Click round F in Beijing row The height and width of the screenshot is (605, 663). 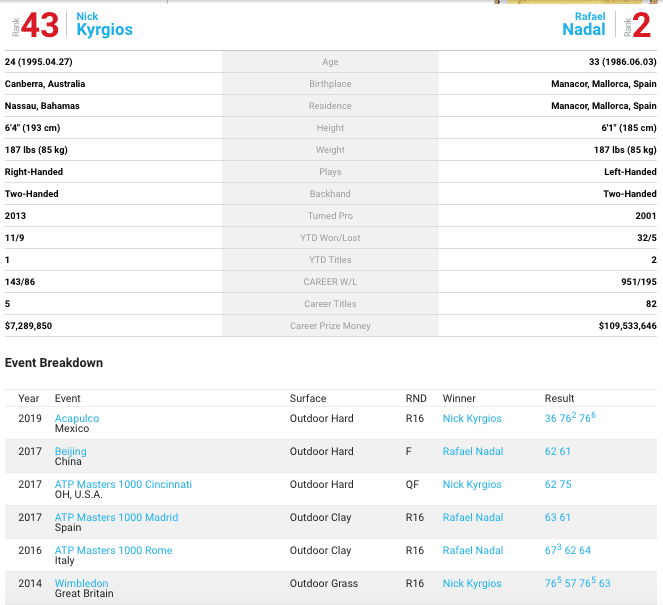click(x=408, y=451)
